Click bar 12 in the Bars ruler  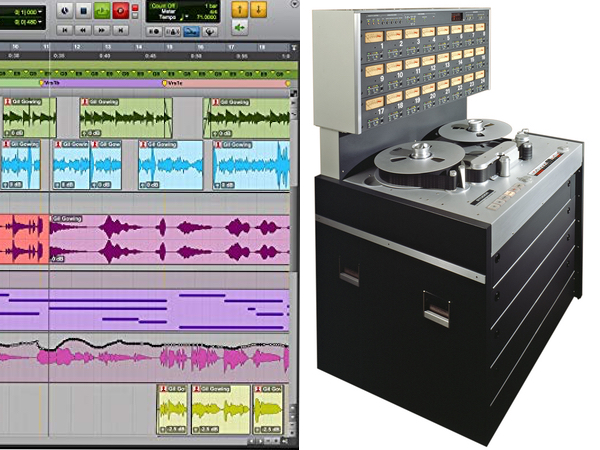pos(77,47)
